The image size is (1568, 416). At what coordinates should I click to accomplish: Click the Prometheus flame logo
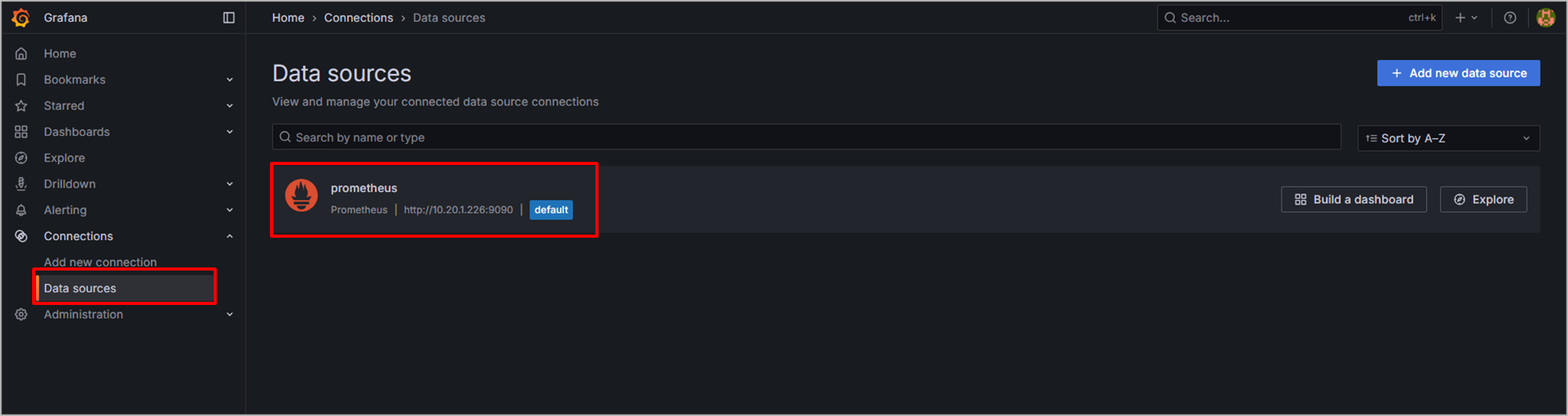click(x=301, y=195)
